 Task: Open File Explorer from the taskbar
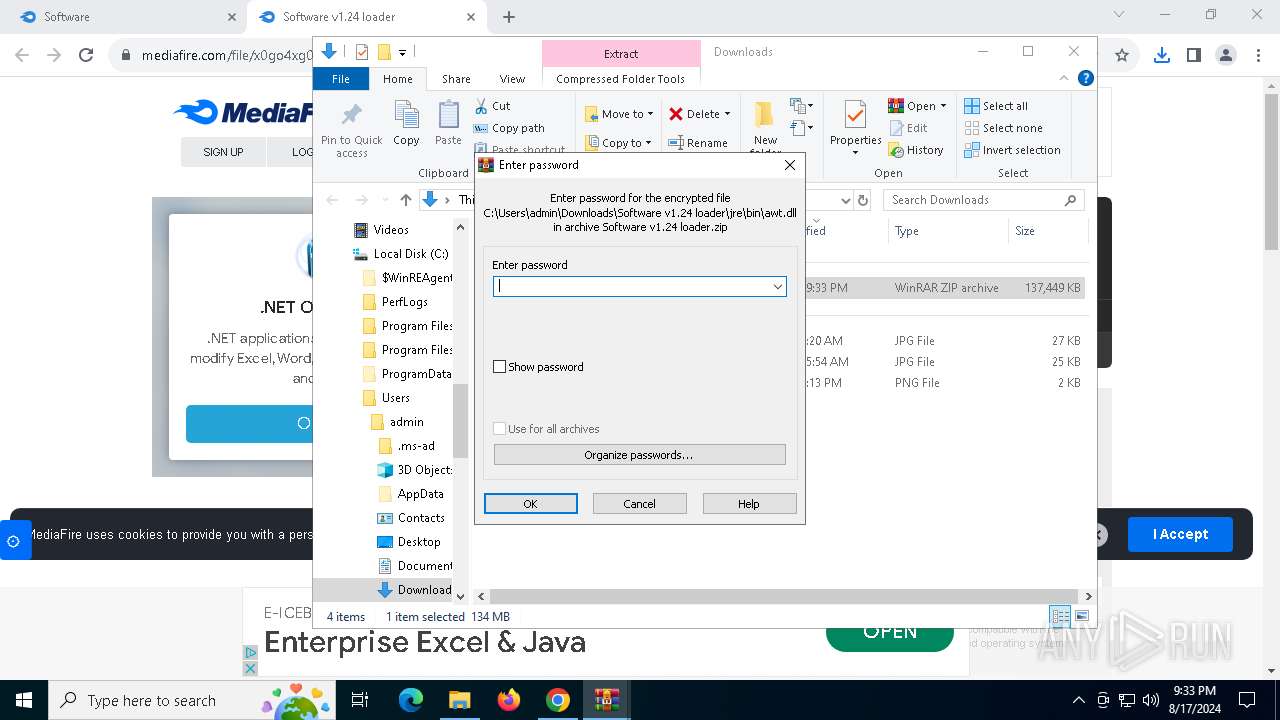[x=460, y=700]
